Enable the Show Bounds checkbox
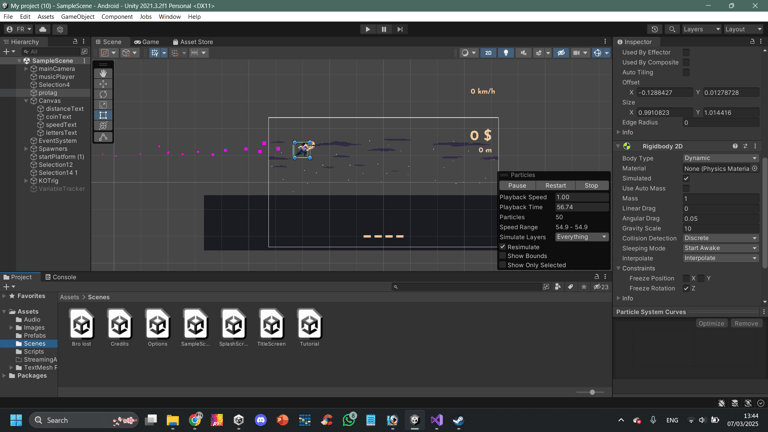 tap(503, 256)
